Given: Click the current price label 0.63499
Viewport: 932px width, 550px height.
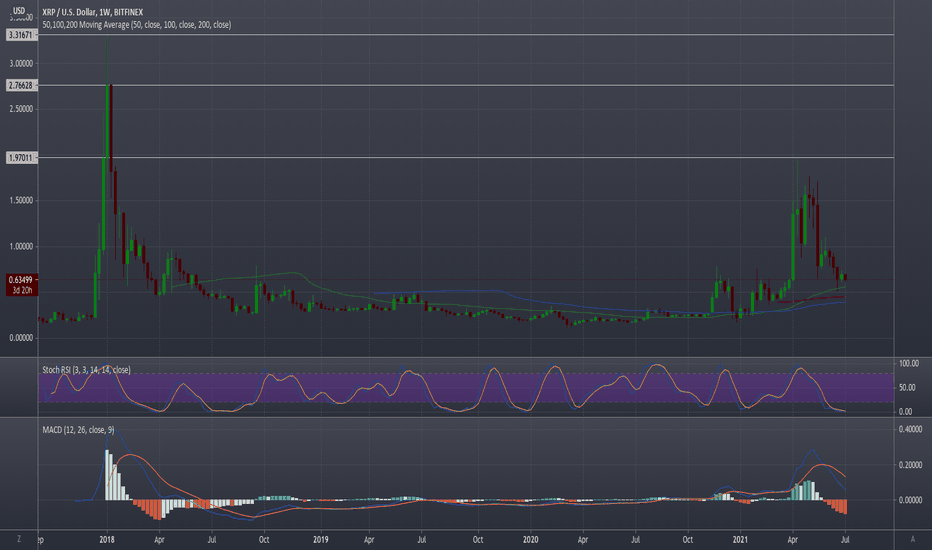Looking at the screenshot, I should [x=22, y=279].
